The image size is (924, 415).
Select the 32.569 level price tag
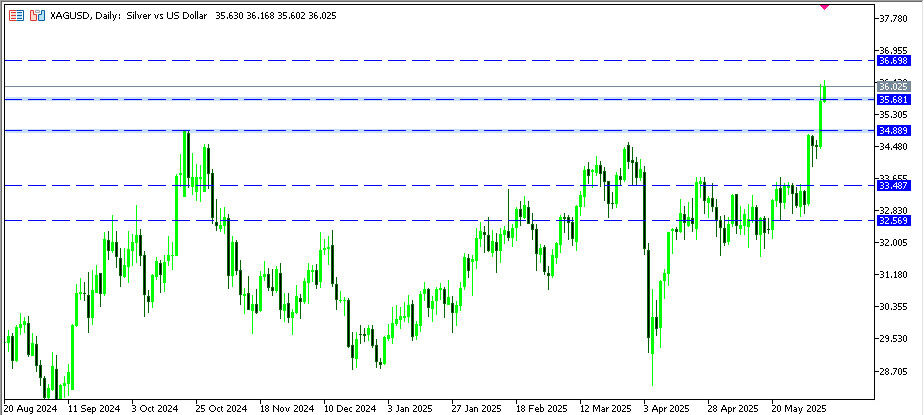tap(892, 220)
